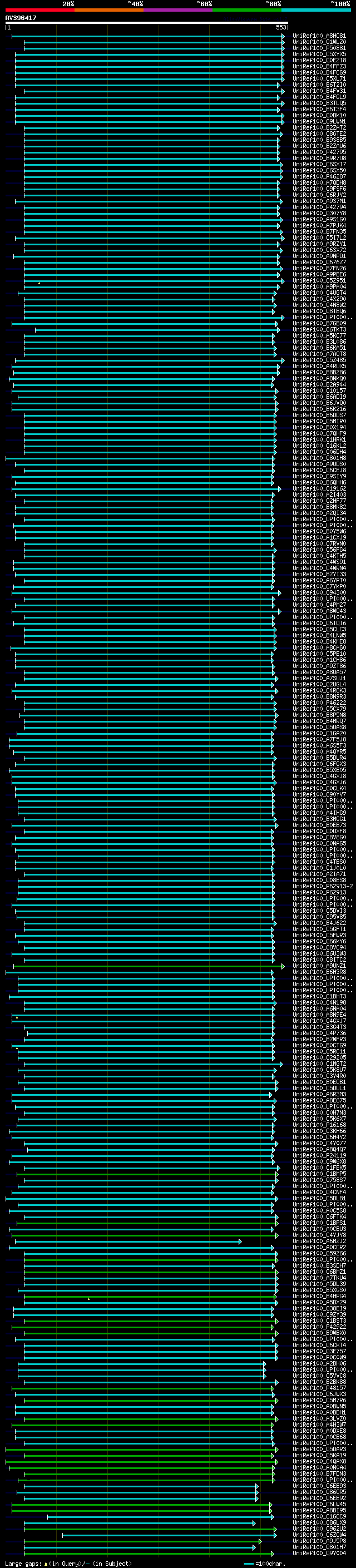
Task: Select the UniRef100_B3TLQ5 label
Action: (x=319, y=103)
